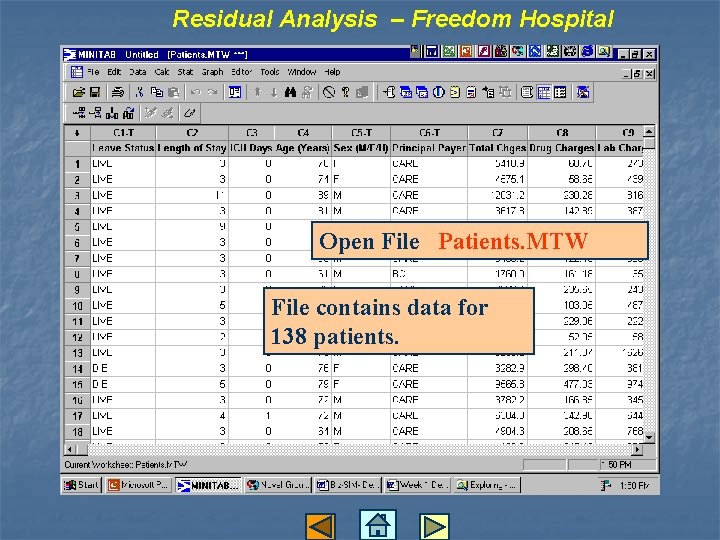Go to previous slide with left arrow button

[x=321, y=526]
